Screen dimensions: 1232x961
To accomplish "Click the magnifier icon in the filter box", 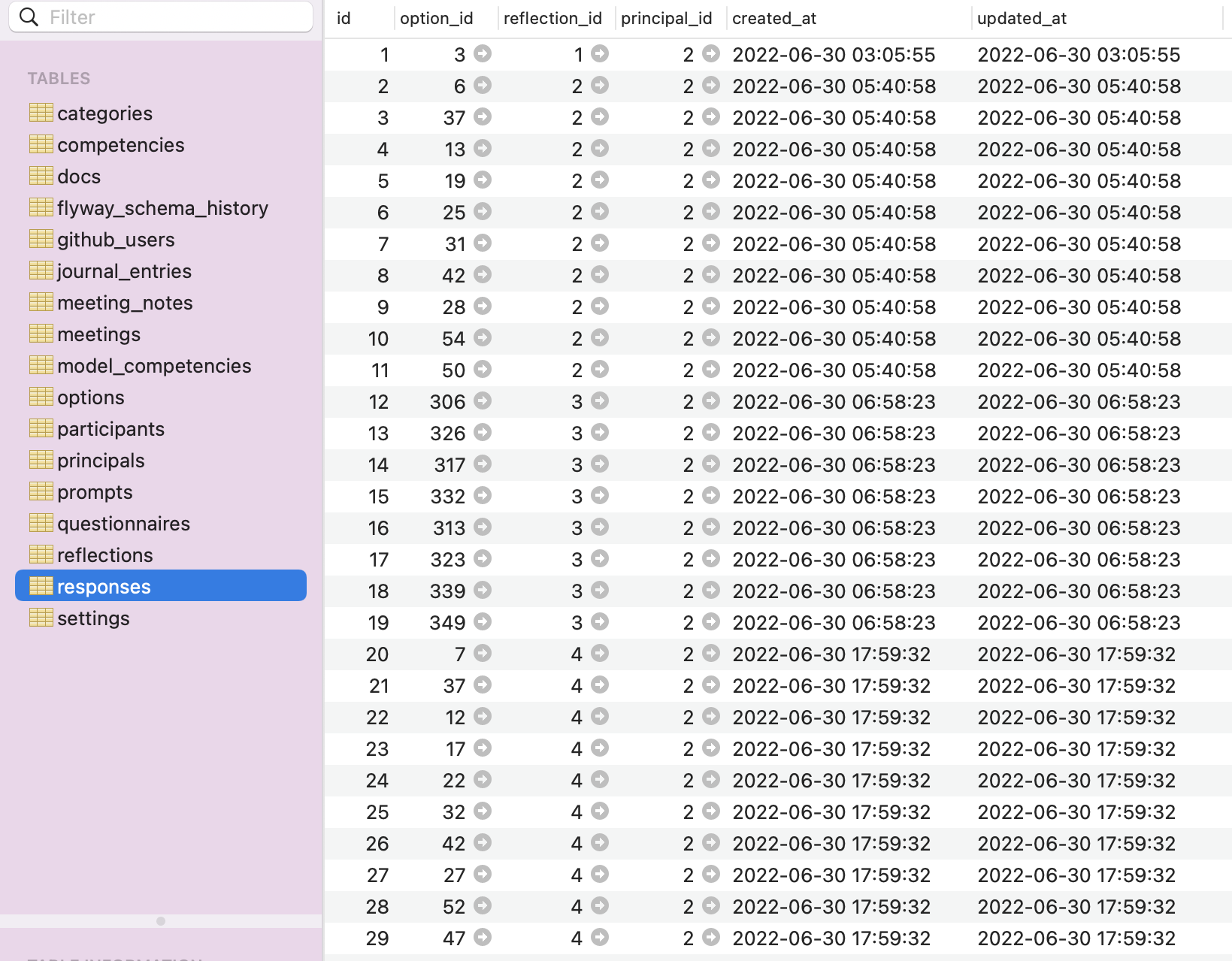I will click(29, 17).
